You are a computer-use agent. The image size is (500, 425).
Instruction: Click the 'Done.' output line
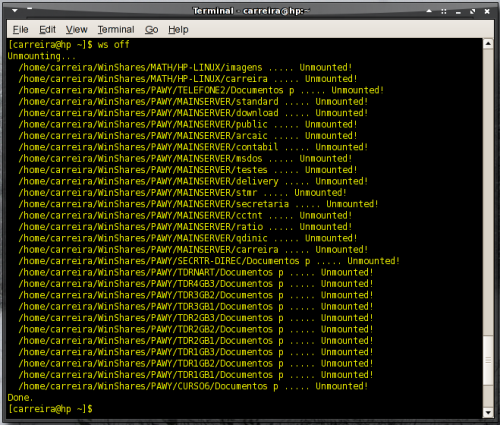click(x=20, y=397)
